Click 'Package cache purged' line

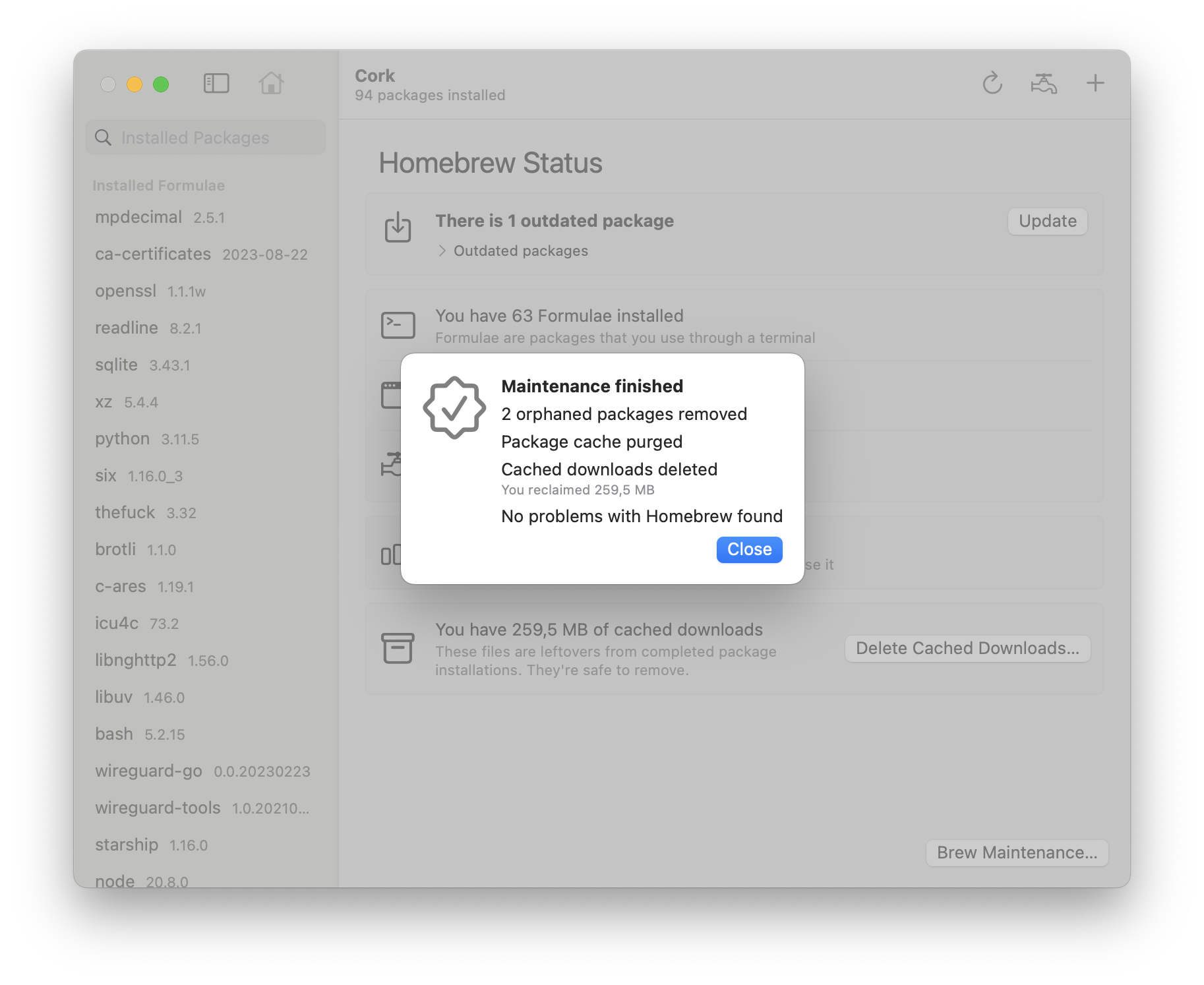[x=591, y=442]
